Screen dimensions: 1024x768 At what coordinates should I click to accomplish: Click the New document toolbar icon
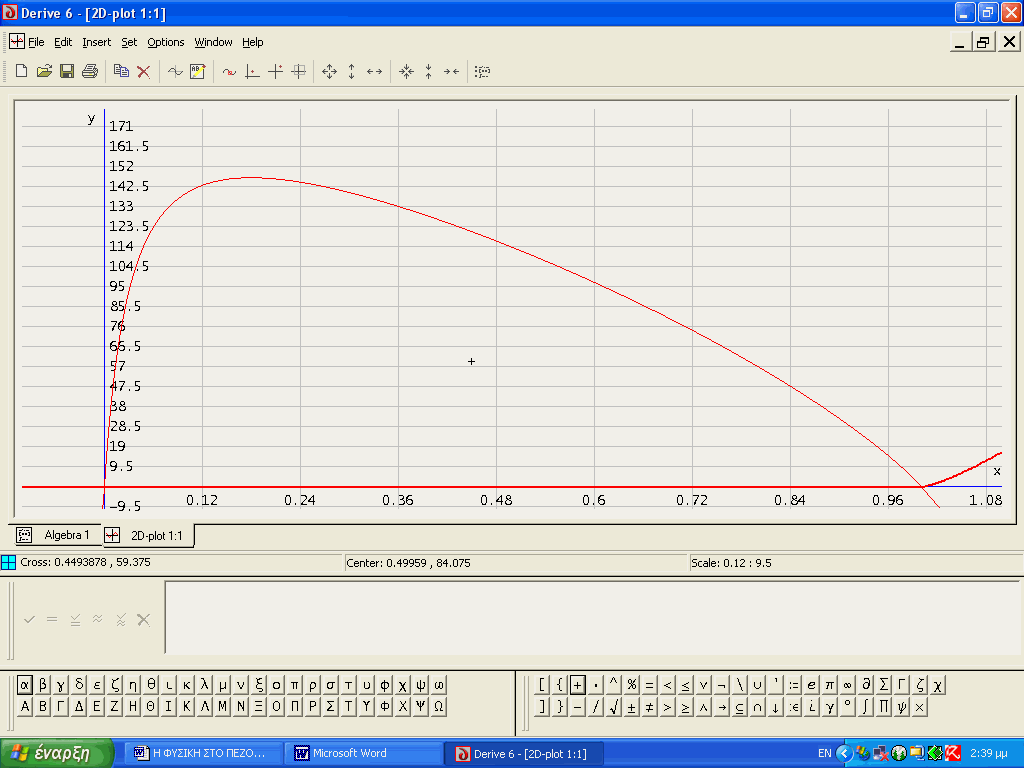pos(21,71)
